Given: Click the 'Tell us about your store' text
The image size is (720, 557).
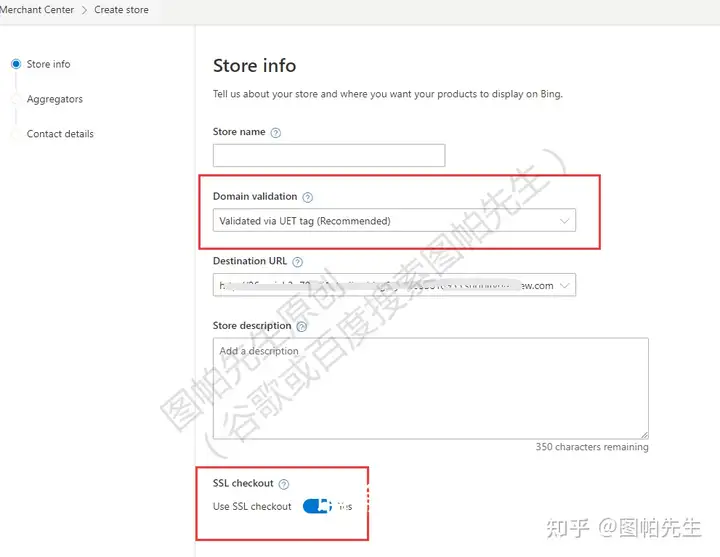Looking at the screenshot, I should (388, 94).
